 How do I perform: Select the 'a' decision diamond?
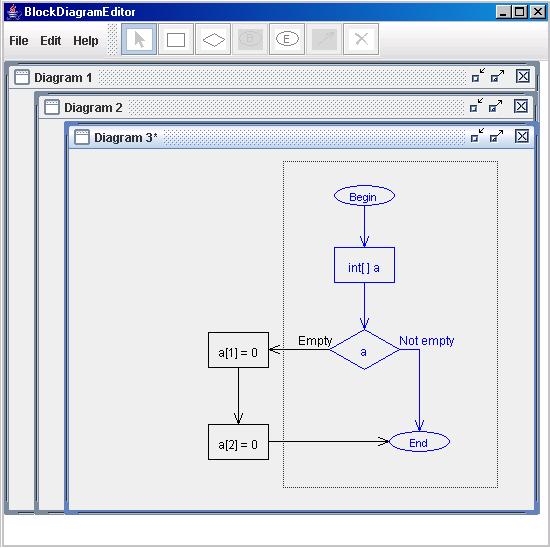point(364,349)
